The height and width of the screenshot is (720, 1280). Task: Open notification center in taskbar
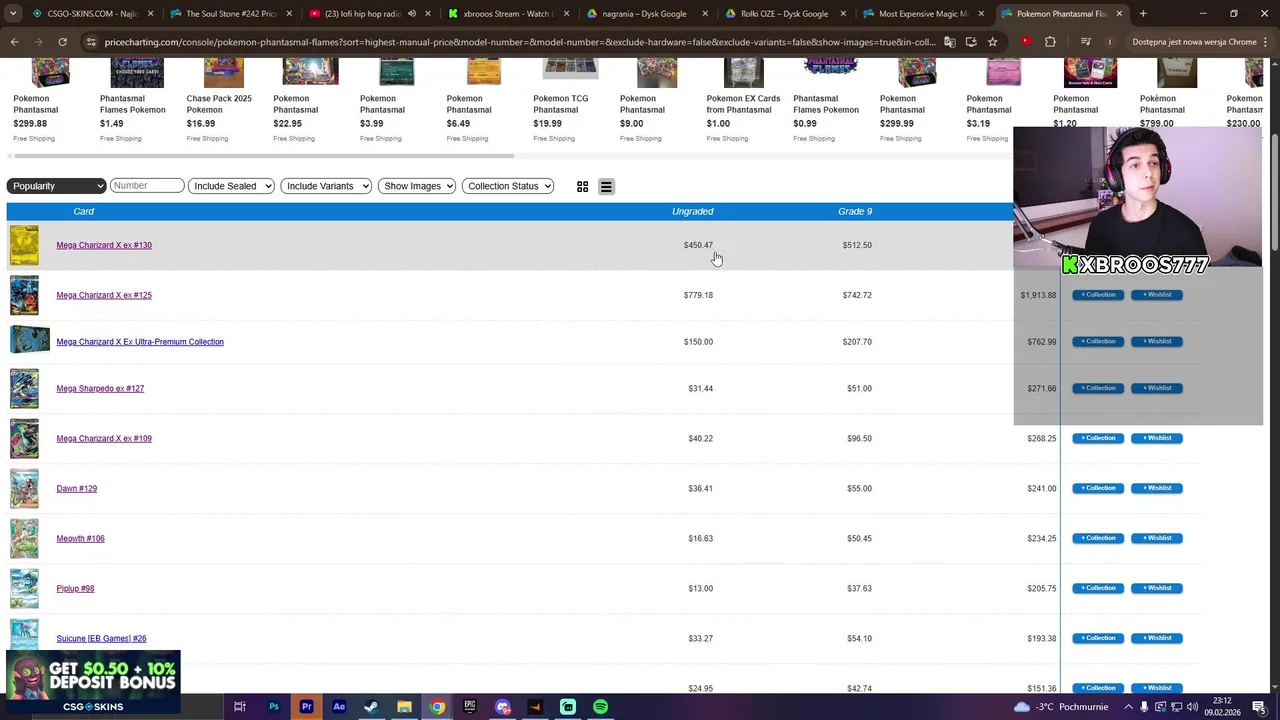coord(1258,707)
